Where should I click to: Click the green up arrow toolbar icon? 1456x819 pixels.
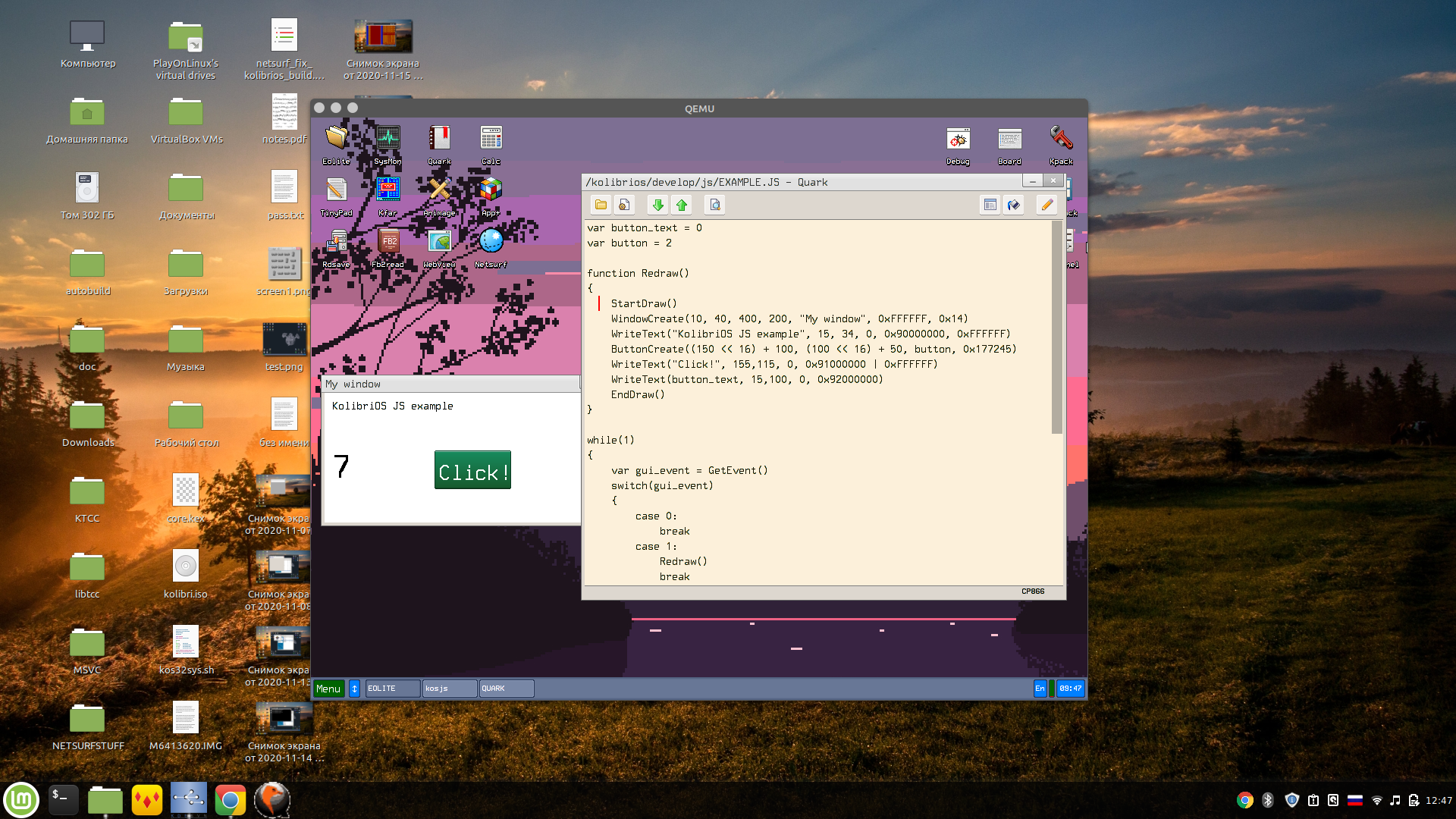681,205
